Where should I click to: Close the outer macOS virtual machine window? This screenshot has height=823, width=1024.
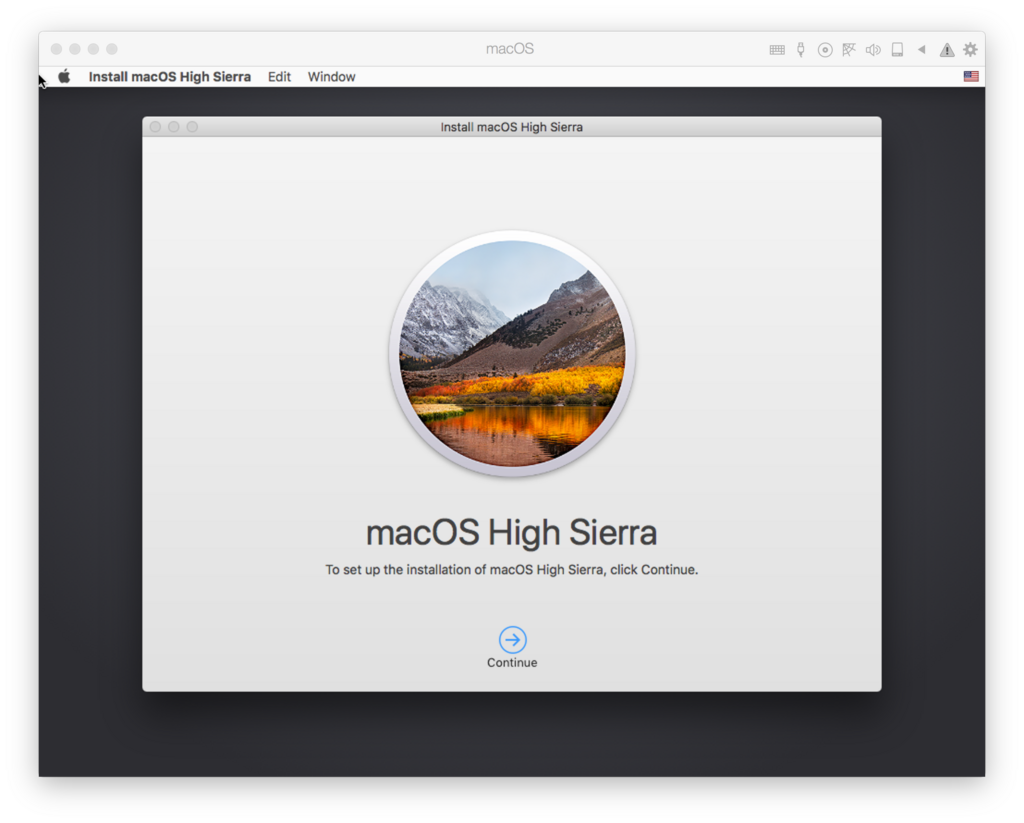pyautogui.click(x=56, y=49)
